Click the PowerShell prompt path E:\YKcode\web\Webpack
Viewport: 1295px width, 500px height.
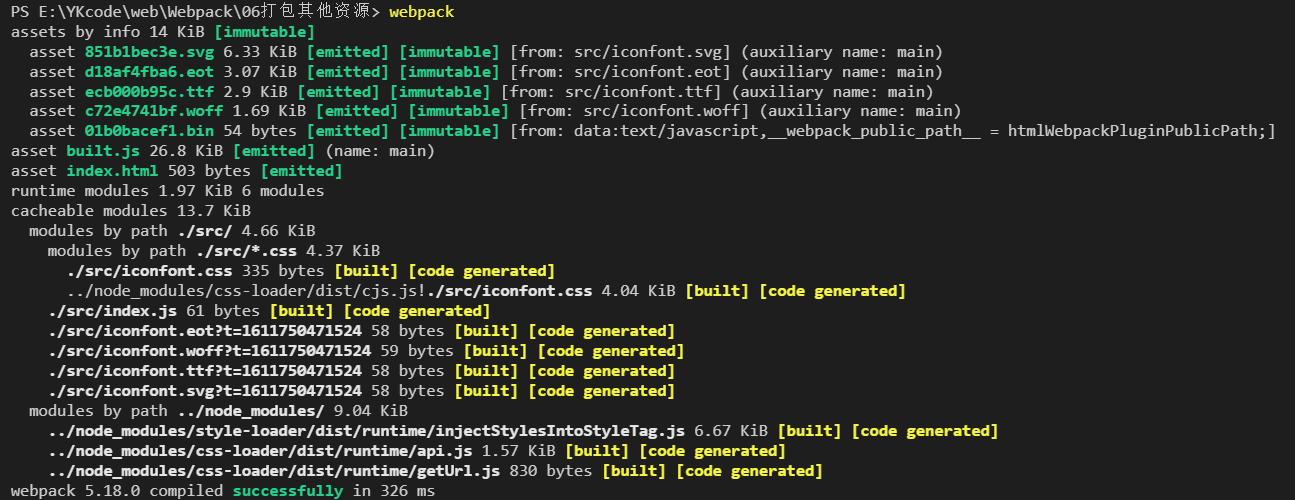coord(139,11)
